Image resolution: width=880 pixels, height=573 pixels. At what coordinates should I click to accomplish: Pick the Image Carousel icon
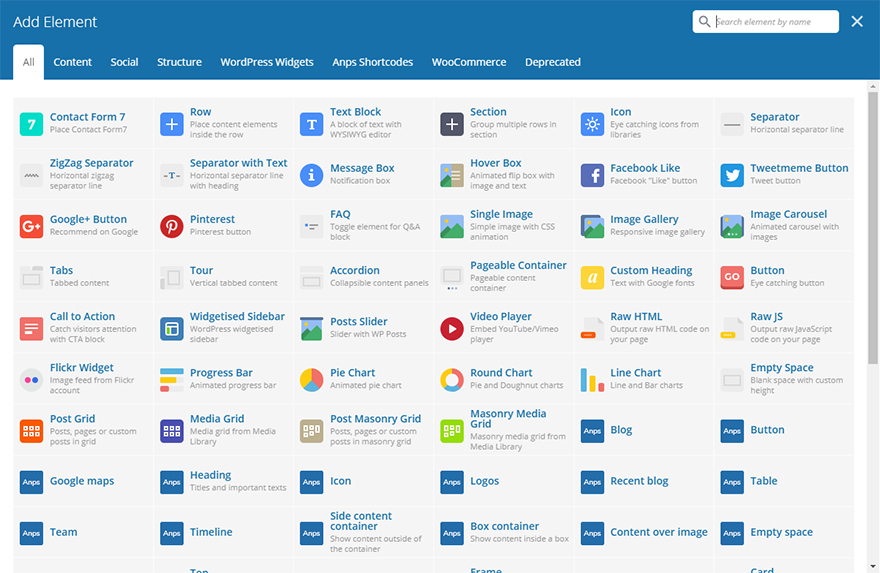732,226
